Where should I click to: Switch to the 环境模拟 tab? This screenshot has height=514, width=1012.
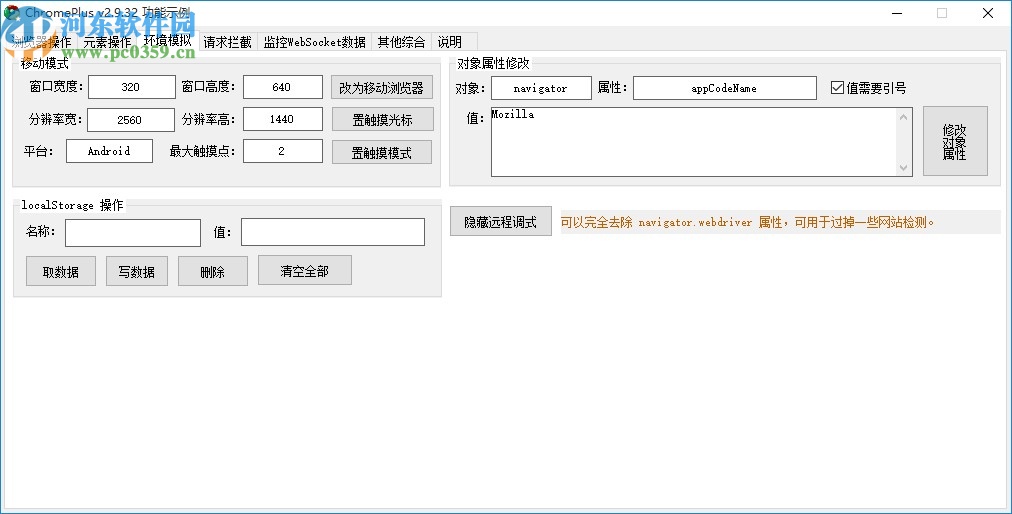pyautogui.click(x=168, y=41)
